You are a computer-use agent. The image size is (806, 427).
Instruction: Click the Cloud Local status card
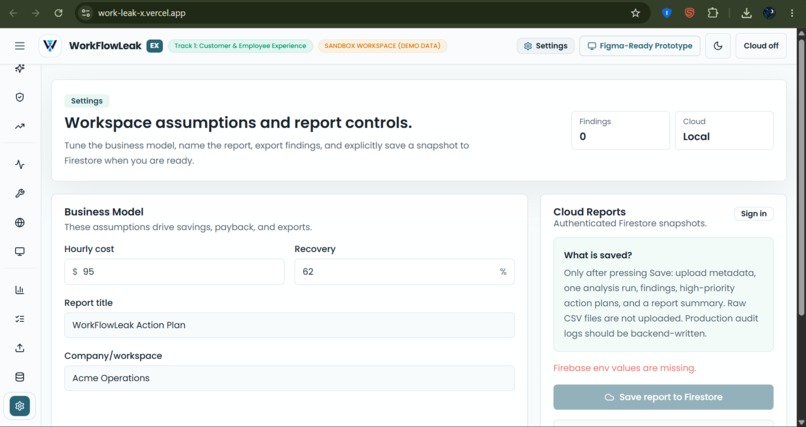pyautogui.click(x=724, y=131)
